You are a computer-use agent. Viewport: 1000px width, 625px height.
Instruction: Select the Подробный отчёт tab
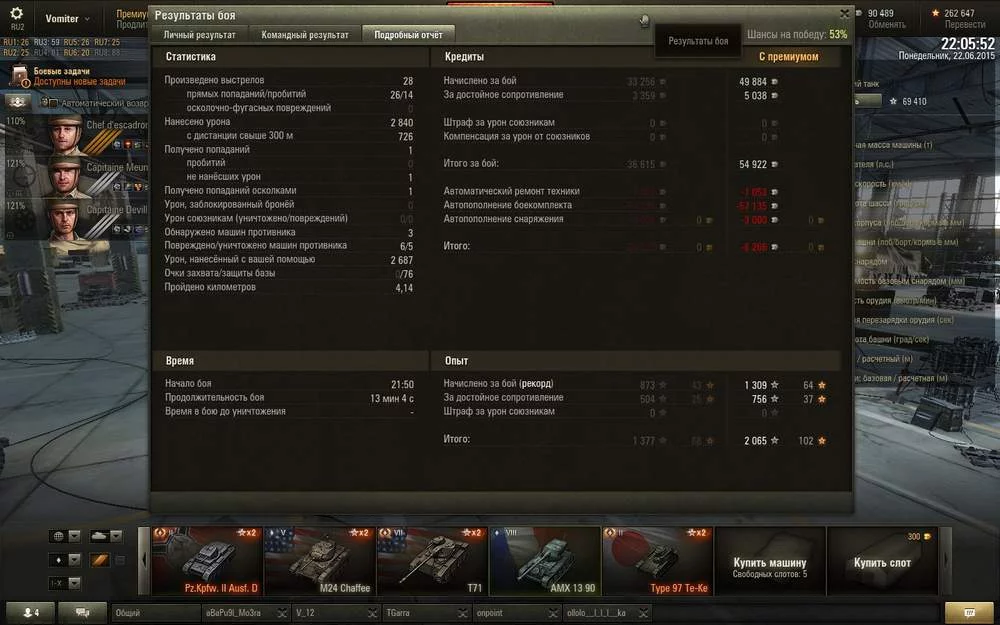coord(408,35)
